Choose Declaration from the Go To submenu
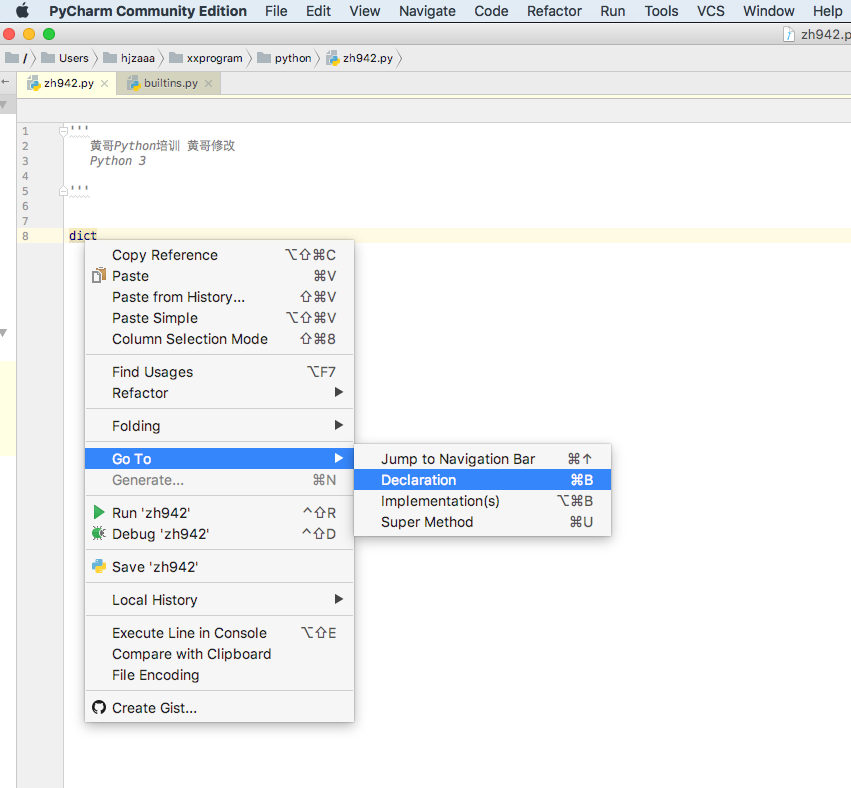The image size is (851, 788). coord(482,480)
